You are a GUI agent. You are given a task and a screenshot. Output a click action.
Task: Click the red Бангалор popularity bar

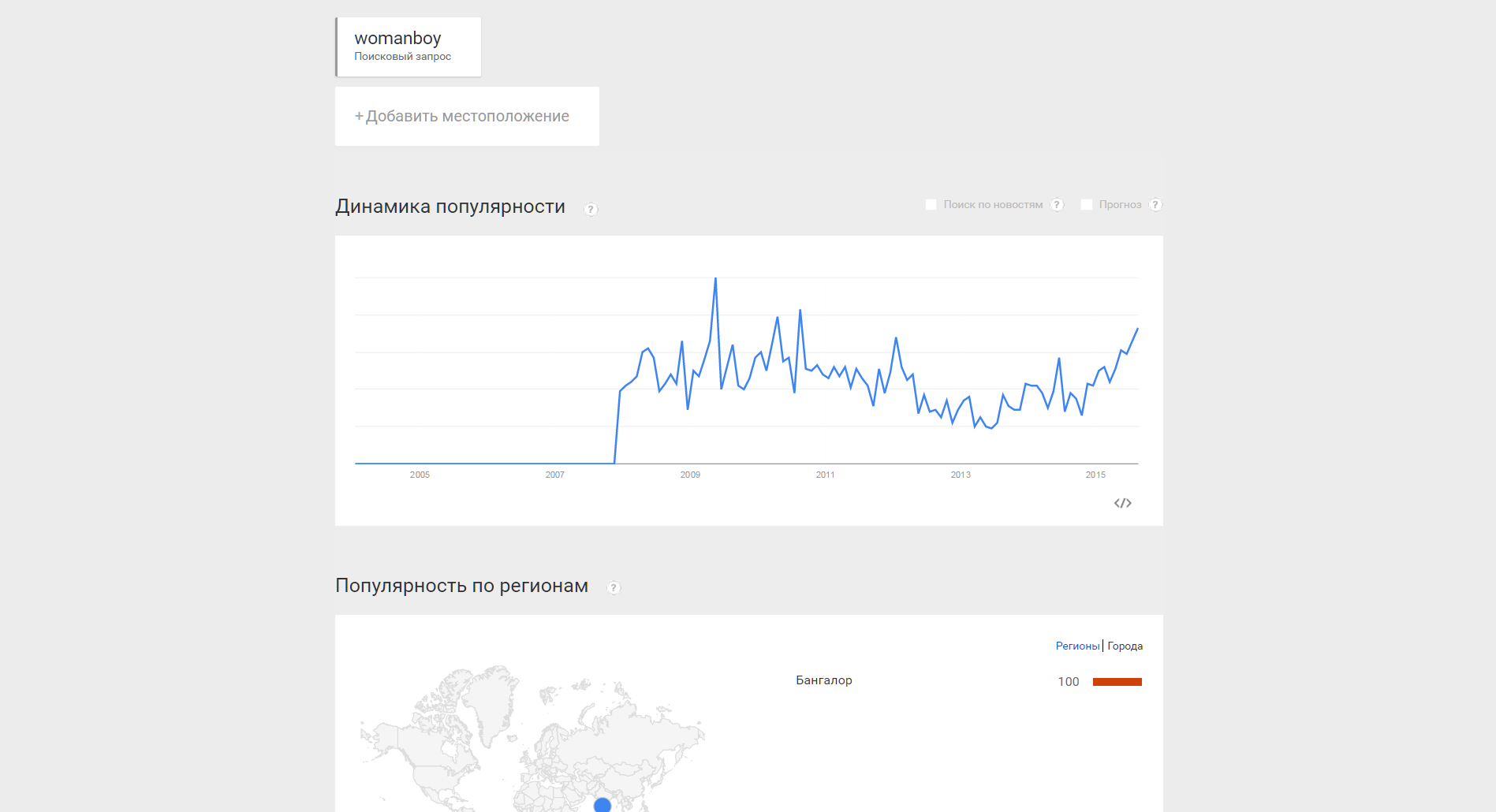click(1117, 682)
